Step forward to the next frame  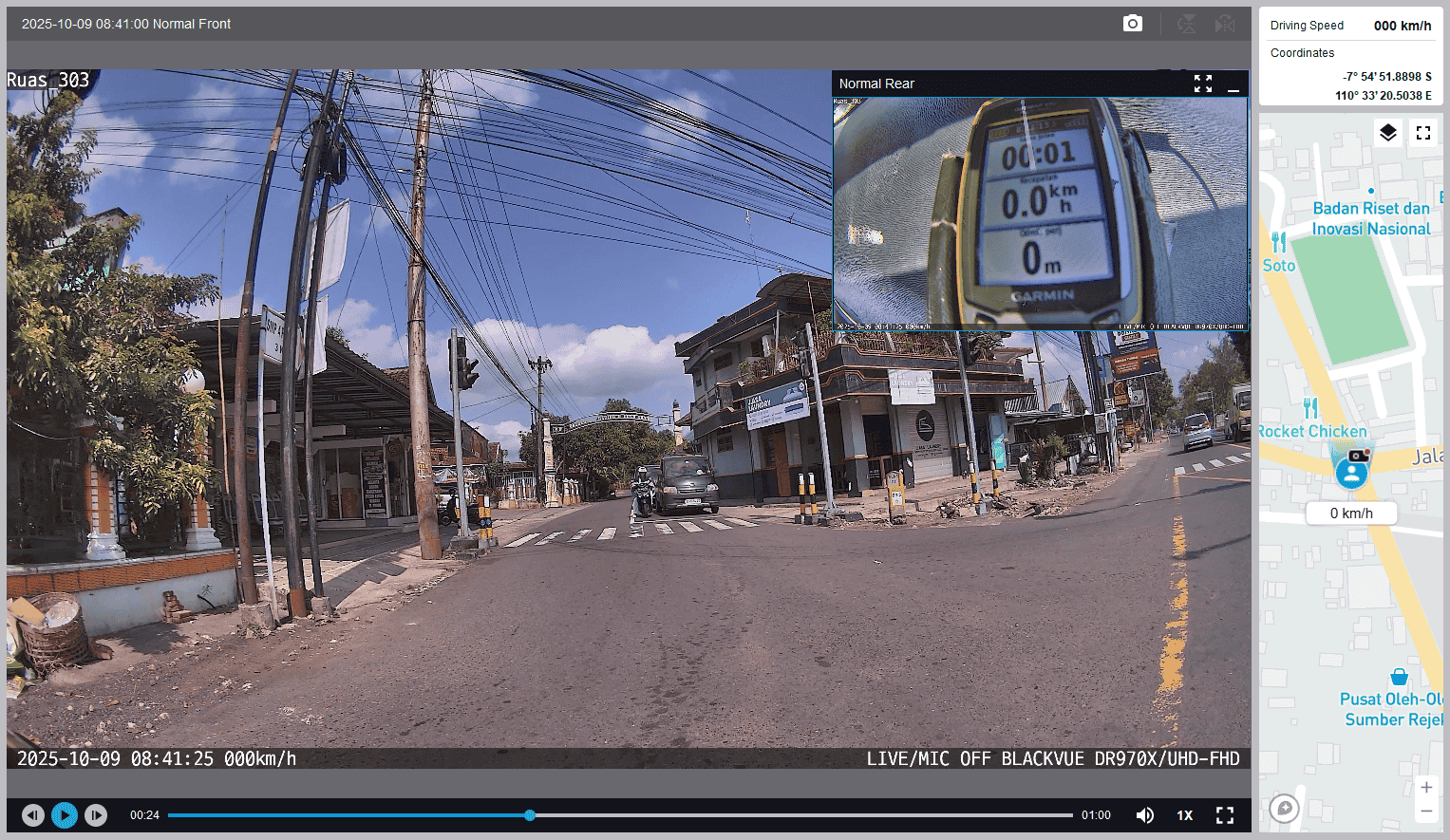[96, 815]
